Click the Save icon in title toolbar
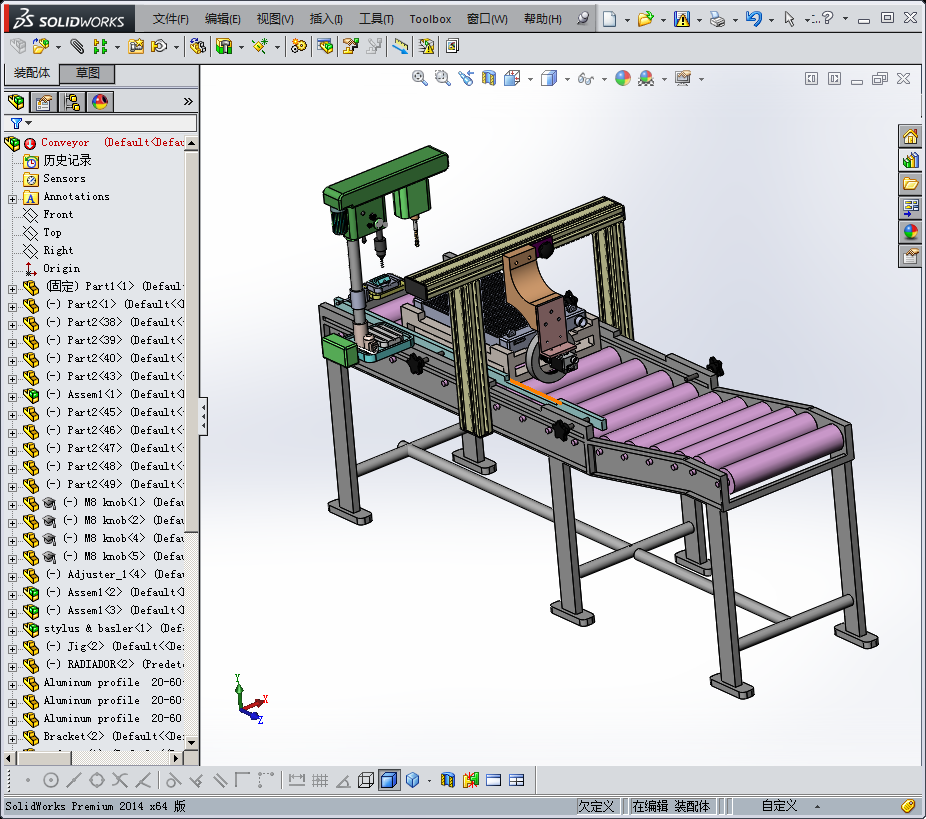This screenshot has height=819, width=926. point(681,19)
